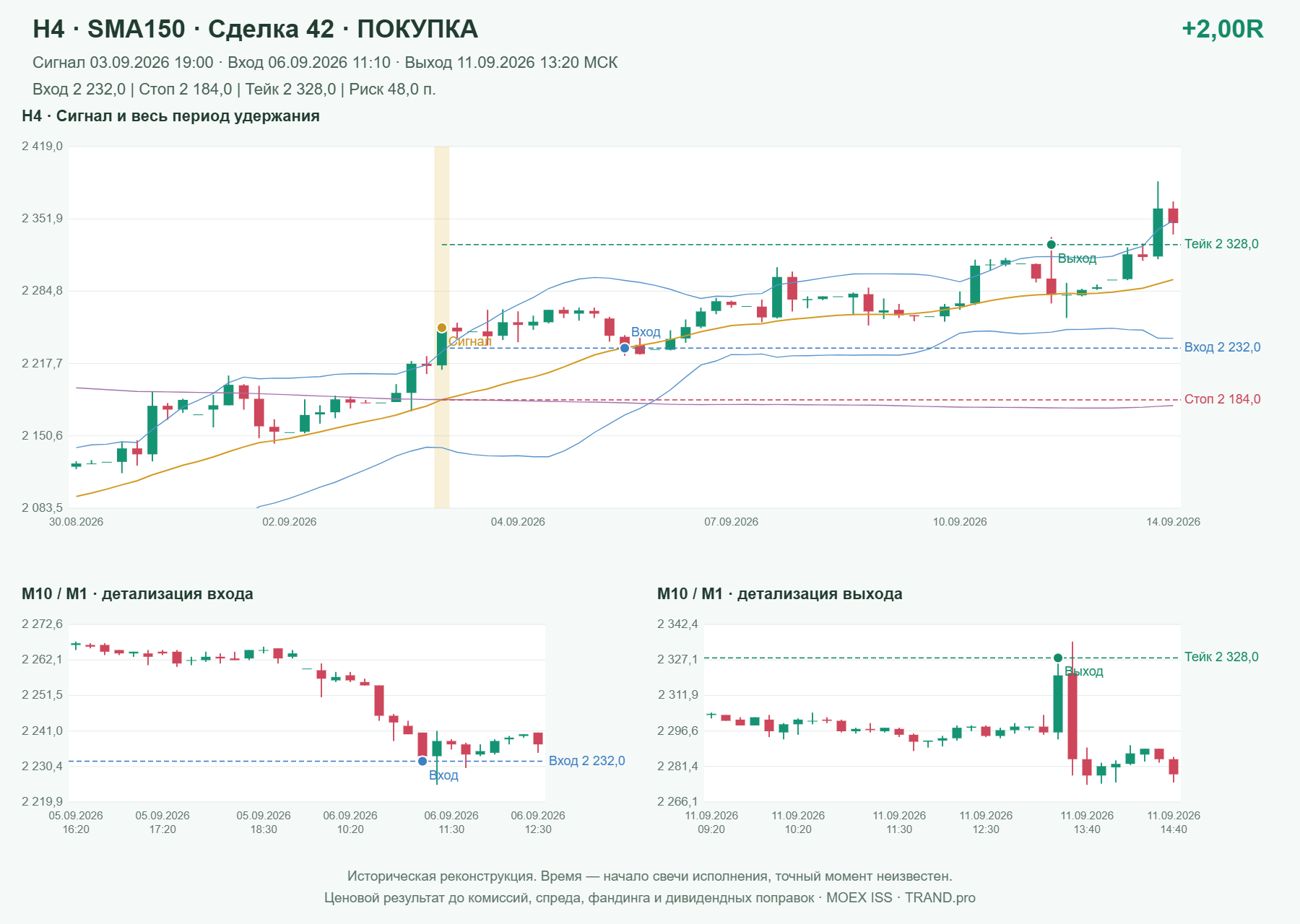Click the signal, entry and exit times line
Viewport: 1300px width, 924px height.
[x=325, y=63]
